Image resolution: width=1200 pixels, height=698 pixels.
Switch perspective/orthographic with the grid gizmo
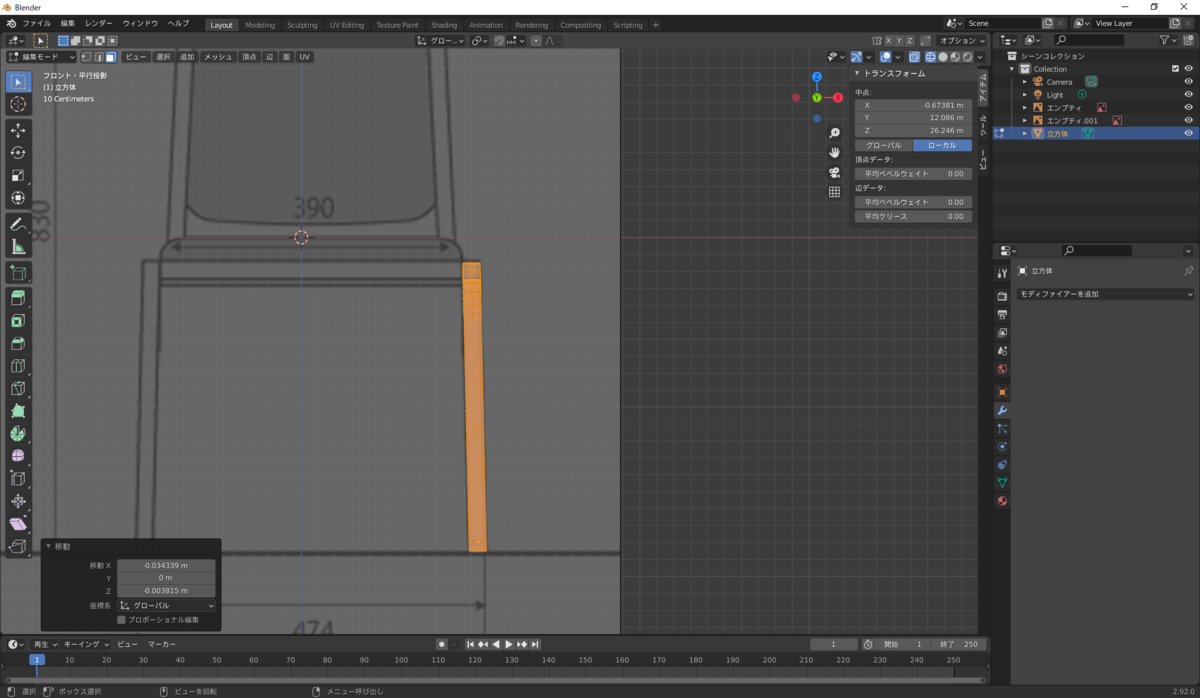coord(834,192)
